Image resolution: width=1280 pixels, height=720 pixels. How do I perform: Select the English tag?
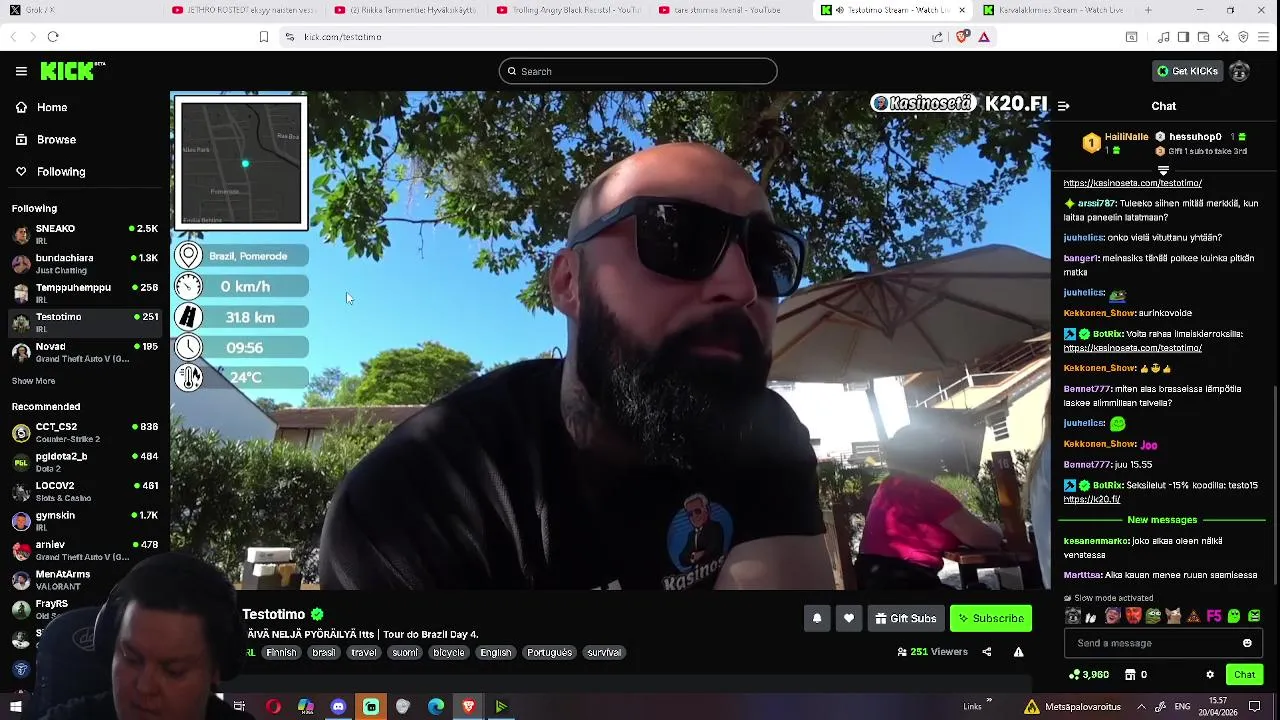pyautogui.click(x=496, y=652)
